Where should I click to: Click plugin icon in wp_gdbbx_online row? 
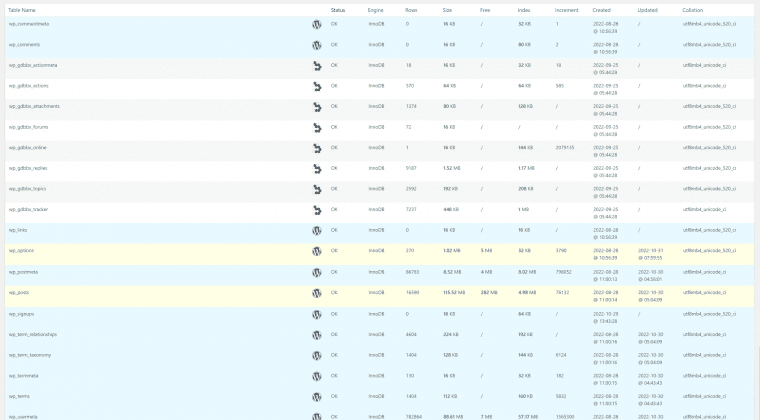[x=317, y=148]
